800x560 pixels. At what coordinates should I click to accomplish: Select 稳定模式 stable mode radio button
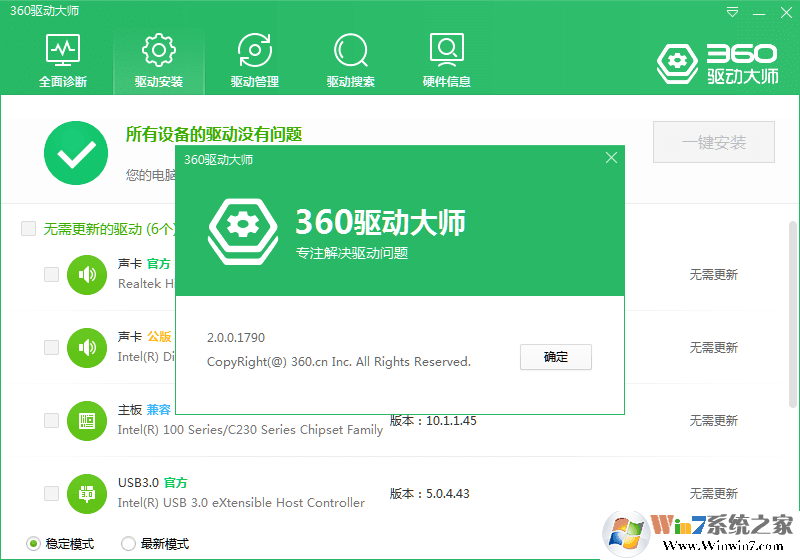point(34,544)
